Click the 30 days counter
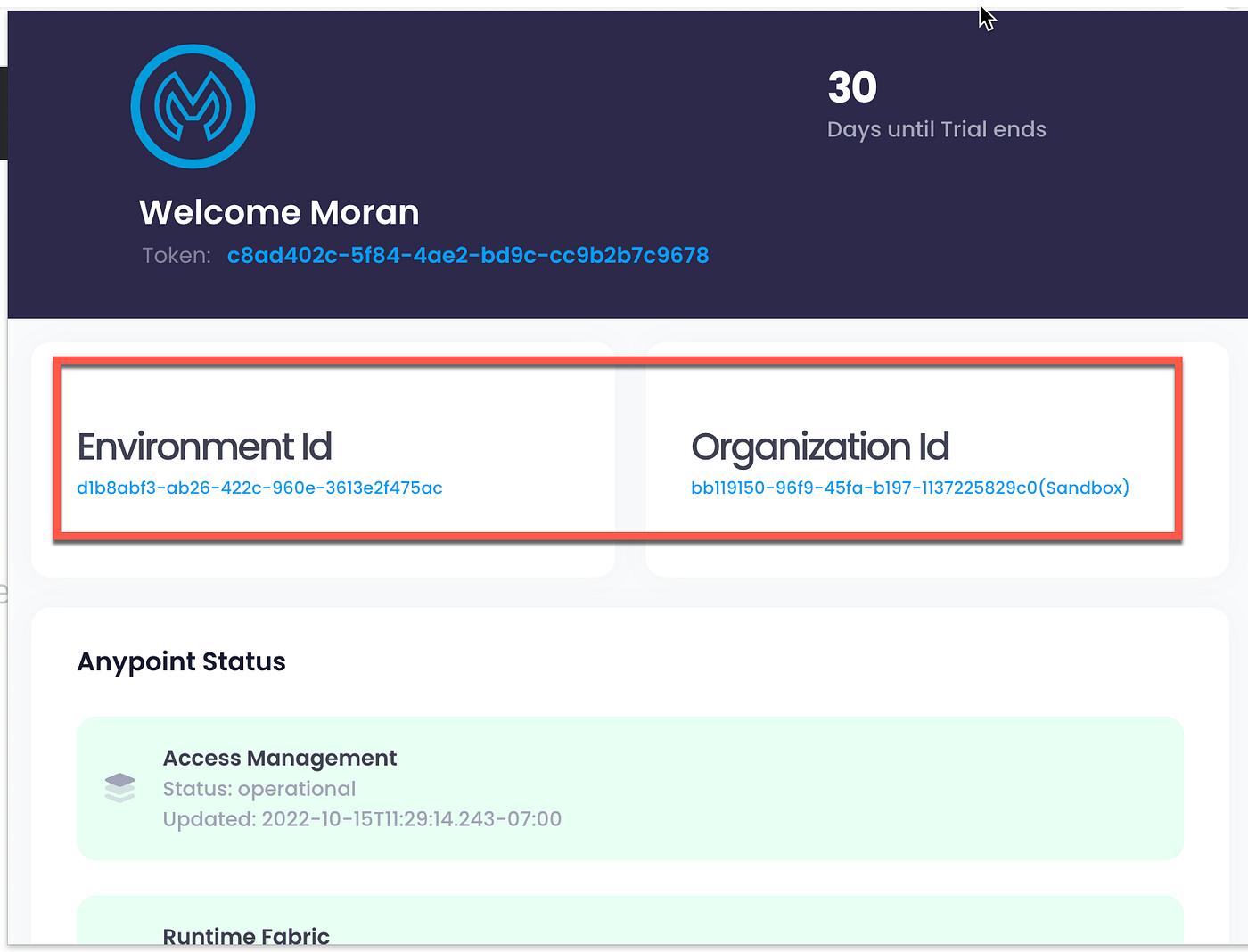 (852, 87)
